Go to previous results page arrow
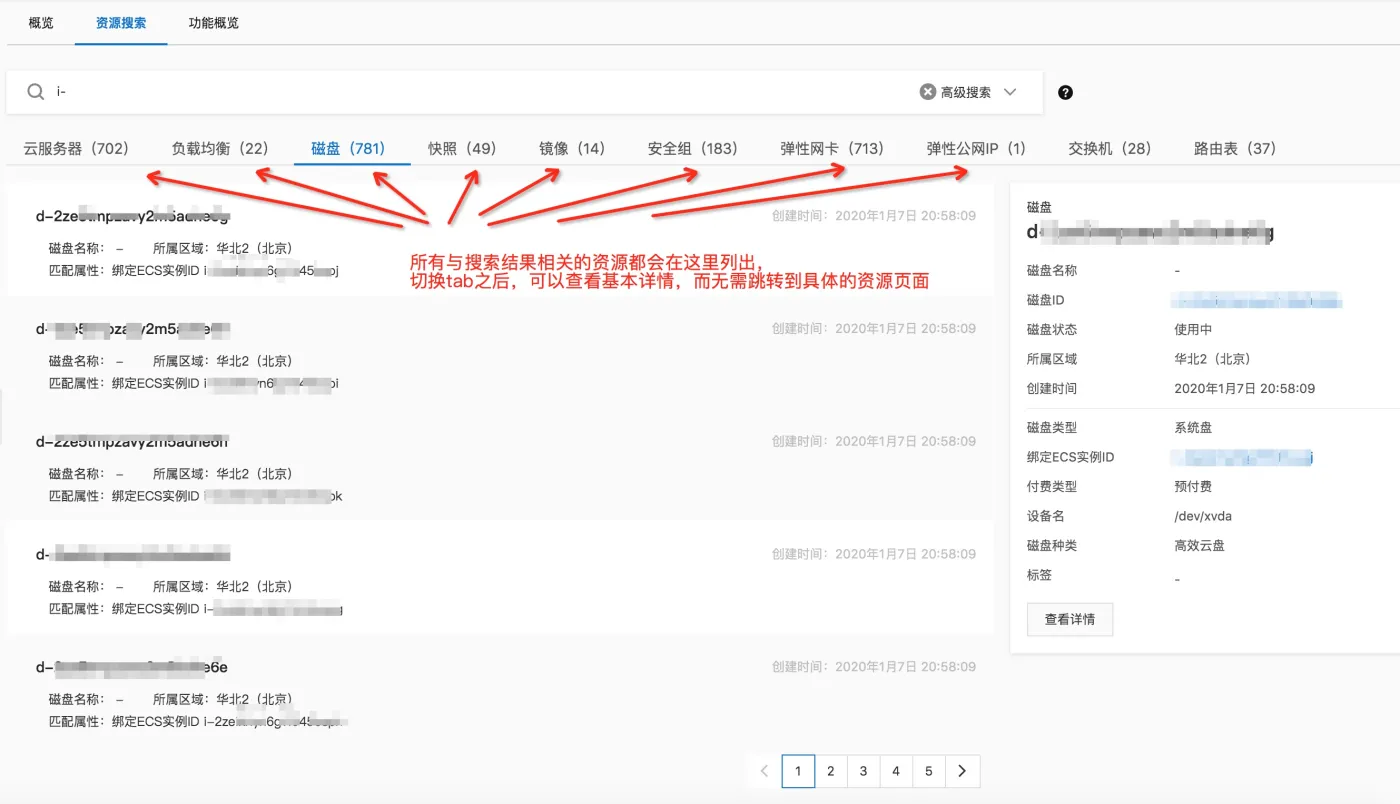1400x804 pixels. [764, 771]
